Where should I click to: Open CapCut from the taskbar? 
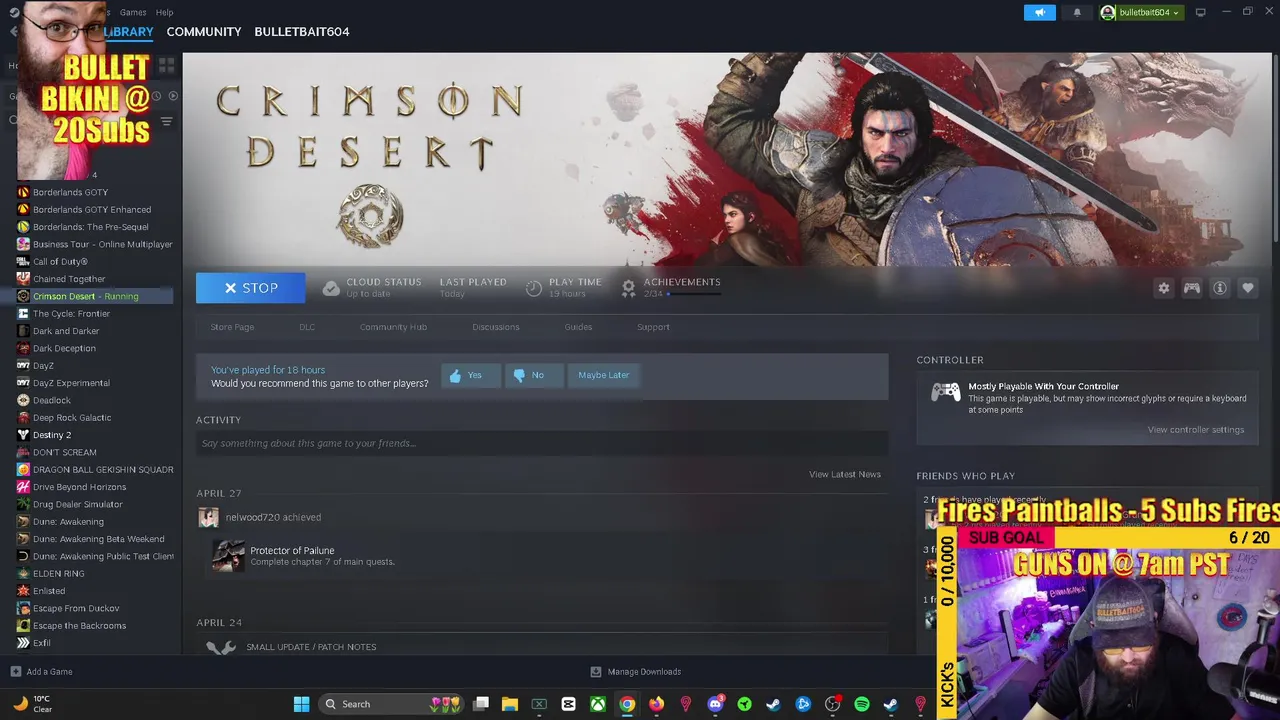coord(568,704)
